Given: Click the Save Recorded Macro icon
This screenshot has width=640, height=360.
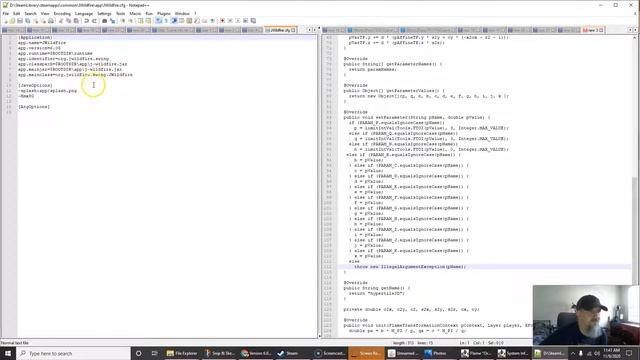Looking at the screenshot, I should tap(253, 20).
